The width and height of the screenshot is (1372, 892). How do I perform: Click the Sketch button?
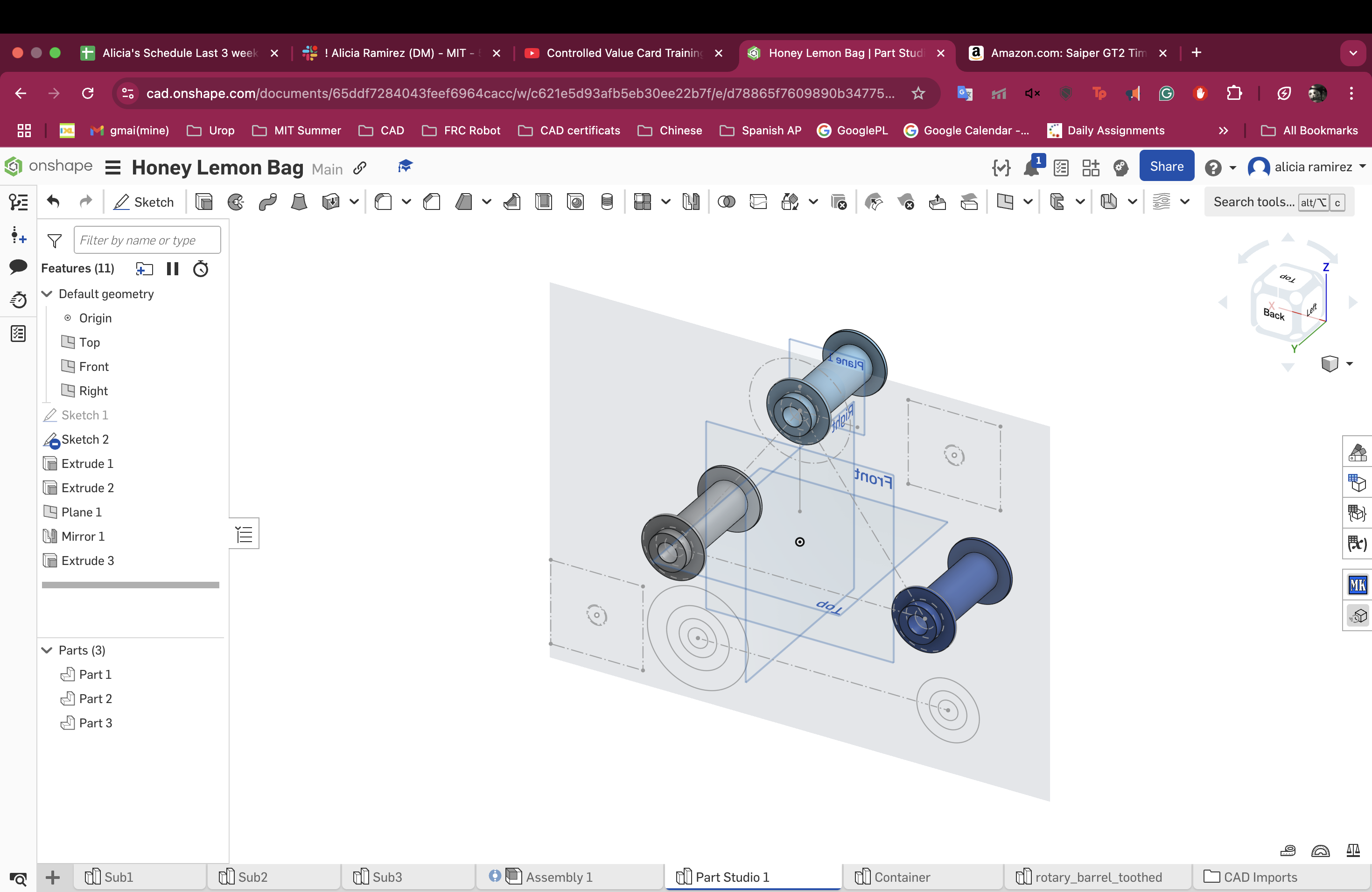(144, 202)
